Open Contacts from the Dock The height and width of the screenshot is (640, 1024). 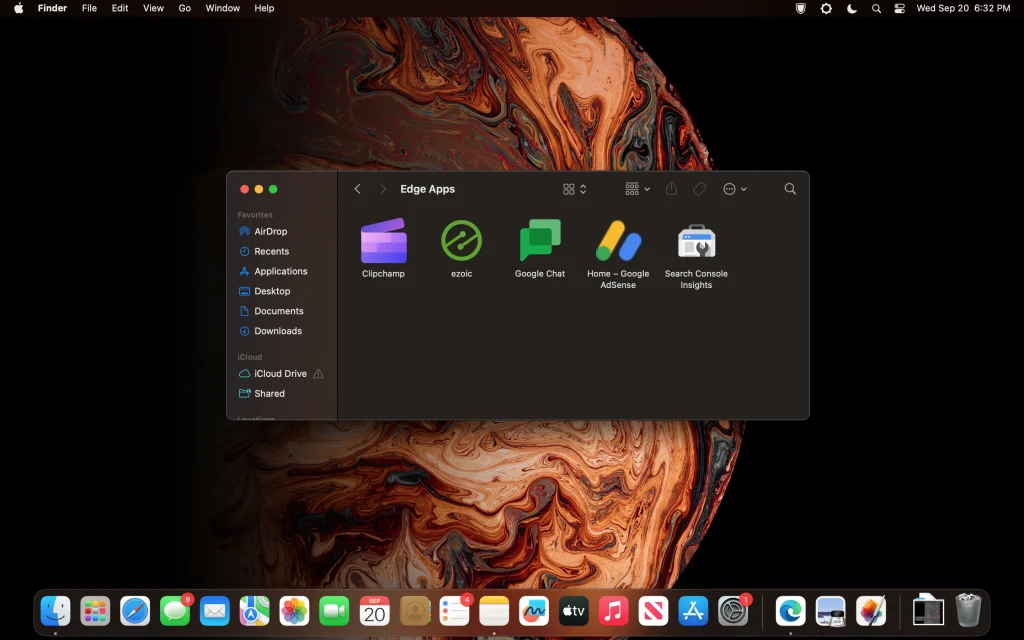coord(415,612)
